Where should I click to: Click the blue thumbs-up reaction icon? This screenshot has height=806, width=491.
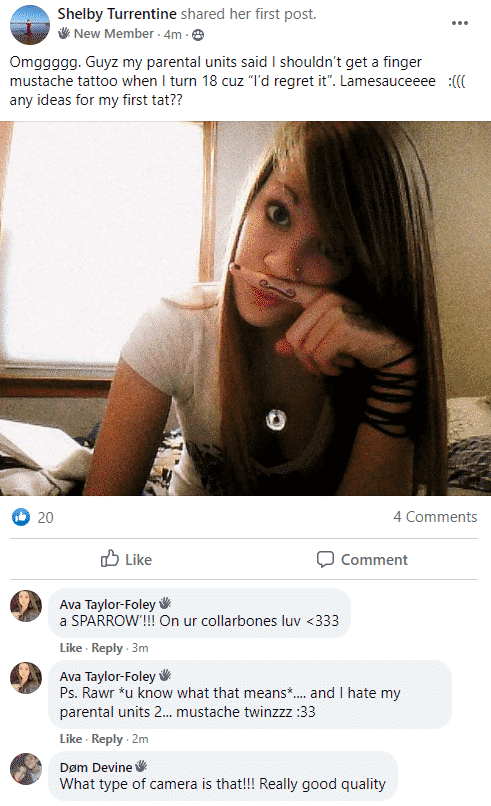click(x=21, y=517)
